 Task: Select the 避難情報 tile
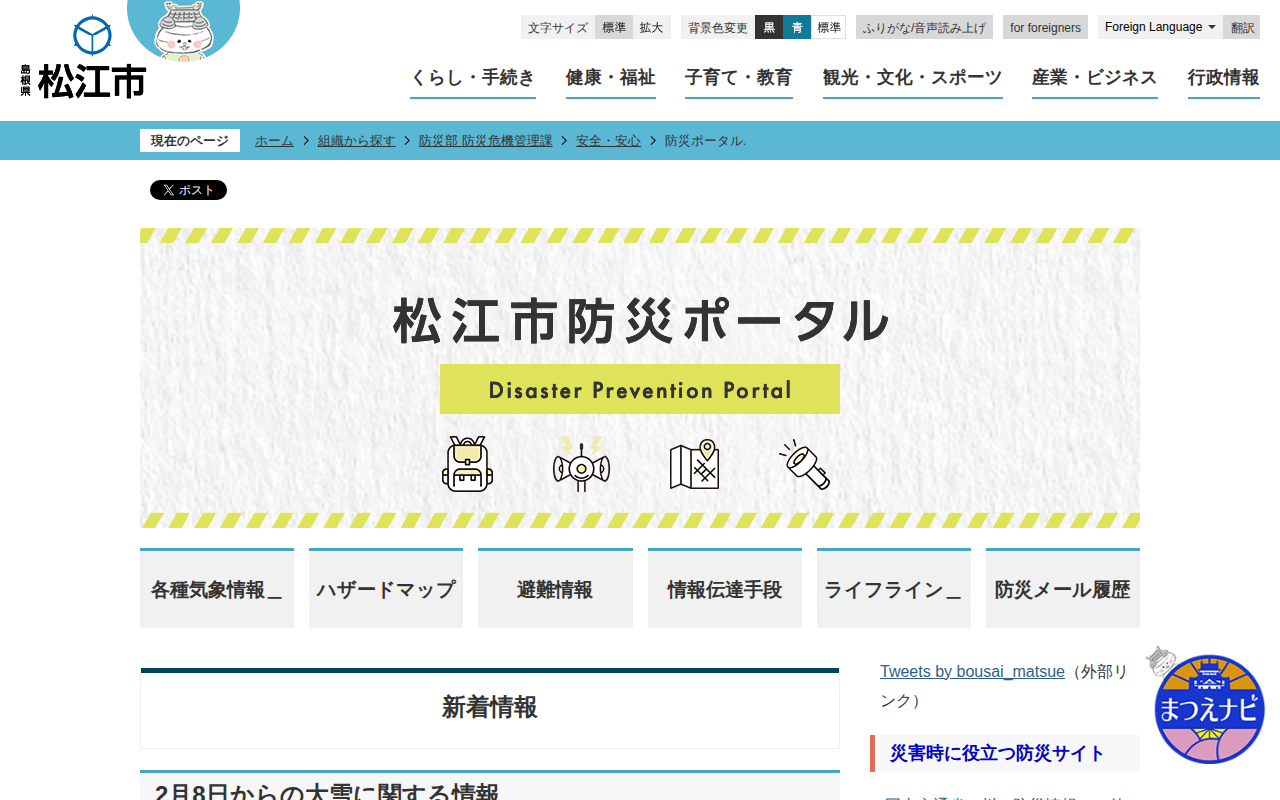[555, 588]
